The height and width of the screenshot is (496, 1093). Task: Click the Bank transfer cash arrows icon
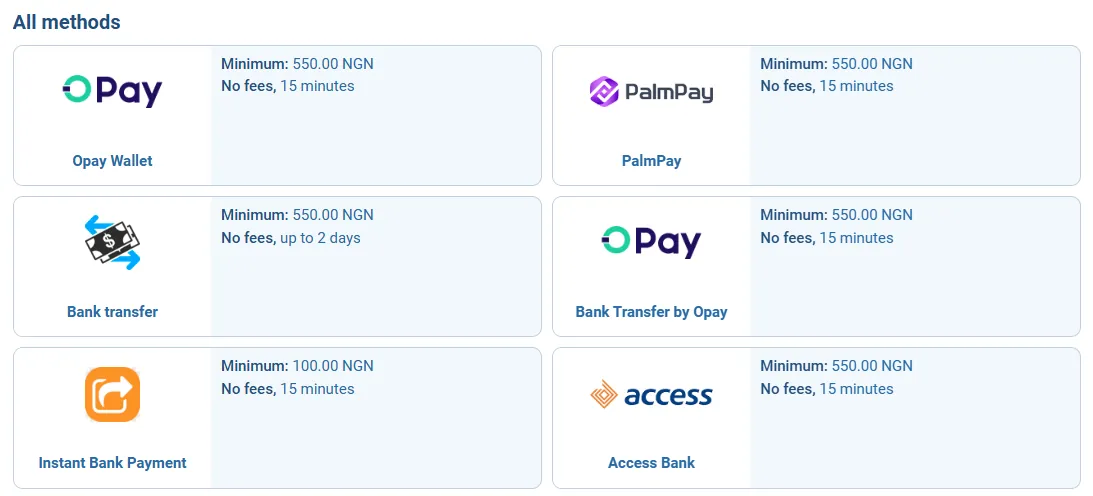pyautogui.click(x=112, y=242)
